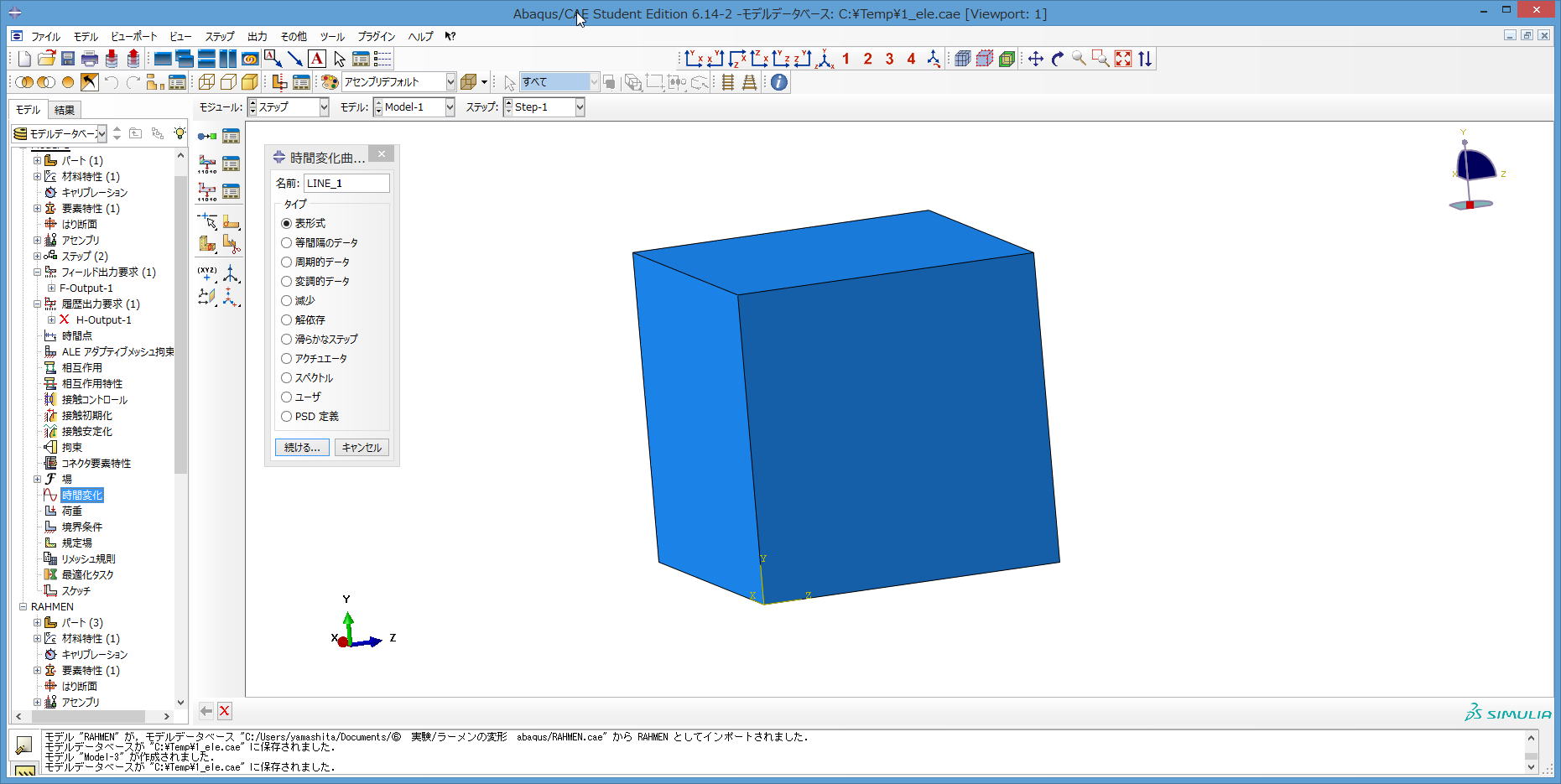The image size is (1561, 784).
Task: Apply custom view number 3
Action: click(x=890, y=59)
